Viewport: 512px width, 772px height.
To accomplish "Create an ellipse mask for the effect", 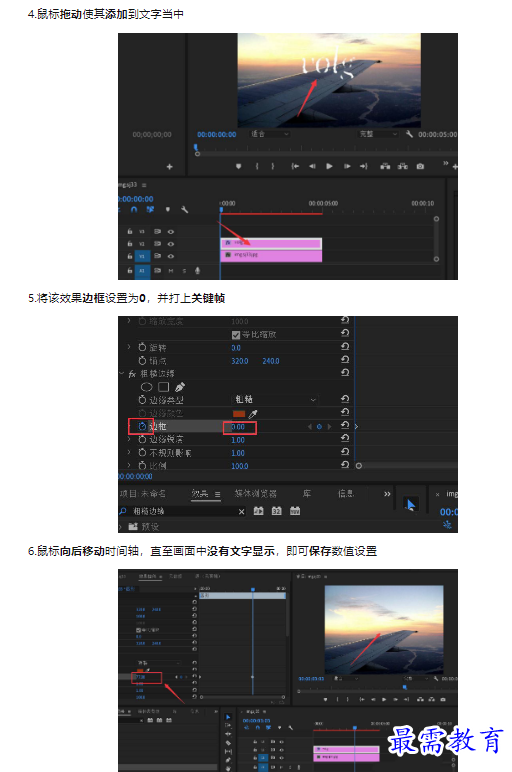I will point(146,387).
